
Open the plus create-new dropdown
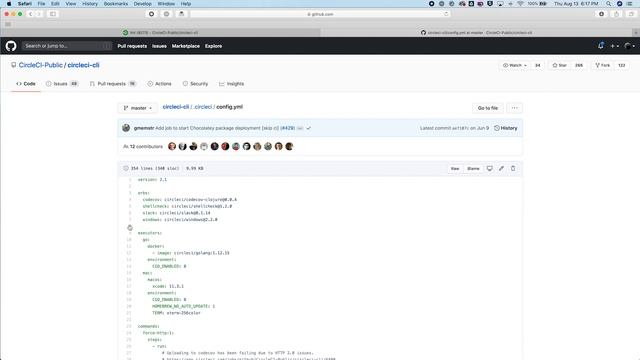(x=614, y=46)
